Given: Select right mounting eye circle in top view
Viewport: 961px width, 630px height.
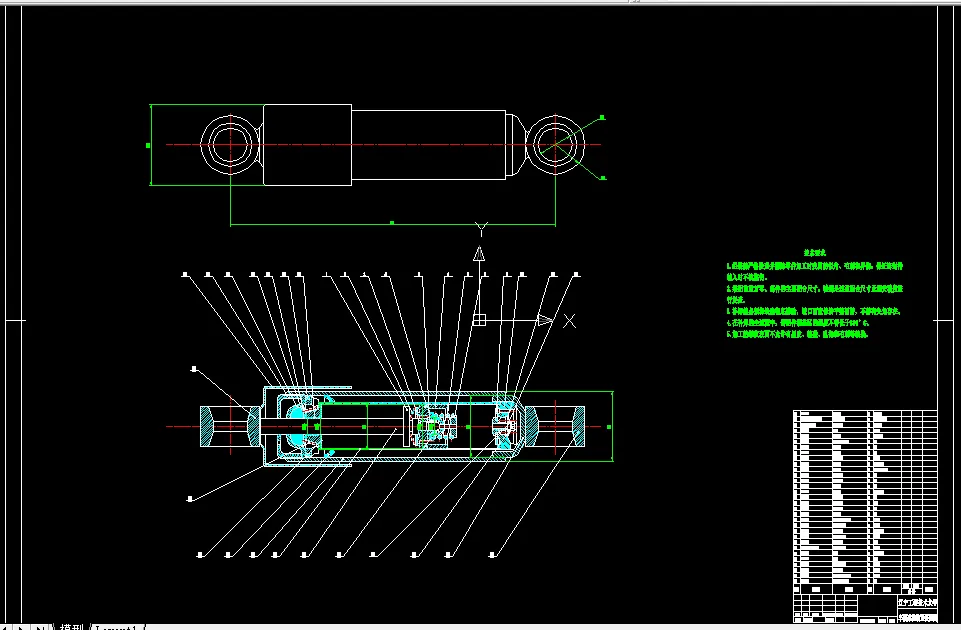Looking at the screenshot, I should (555, 145).
